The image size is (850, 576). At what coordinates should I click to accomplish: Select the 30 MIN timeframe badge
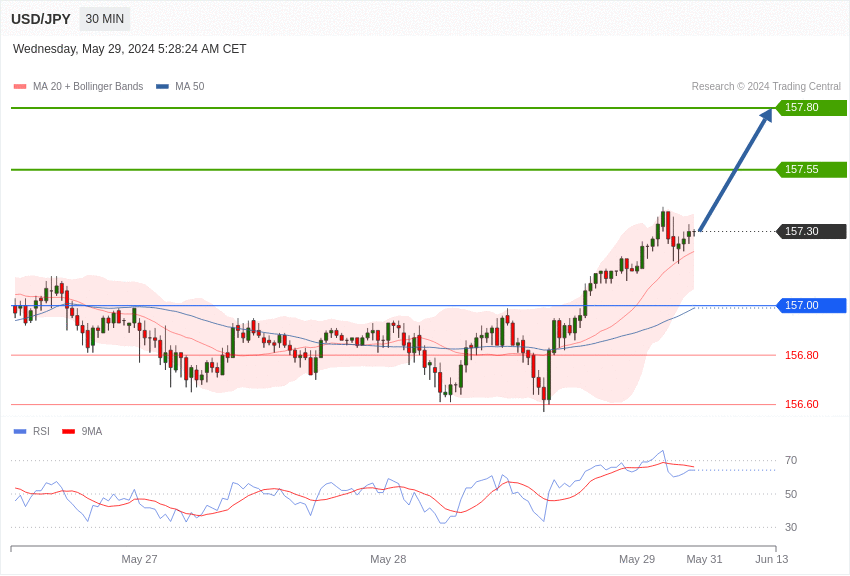(105, 19)
